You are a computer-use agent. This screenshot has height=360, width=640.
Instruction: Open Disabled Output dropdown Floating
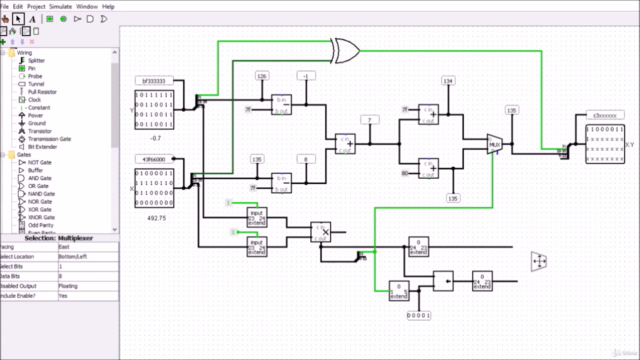point(88,286)
